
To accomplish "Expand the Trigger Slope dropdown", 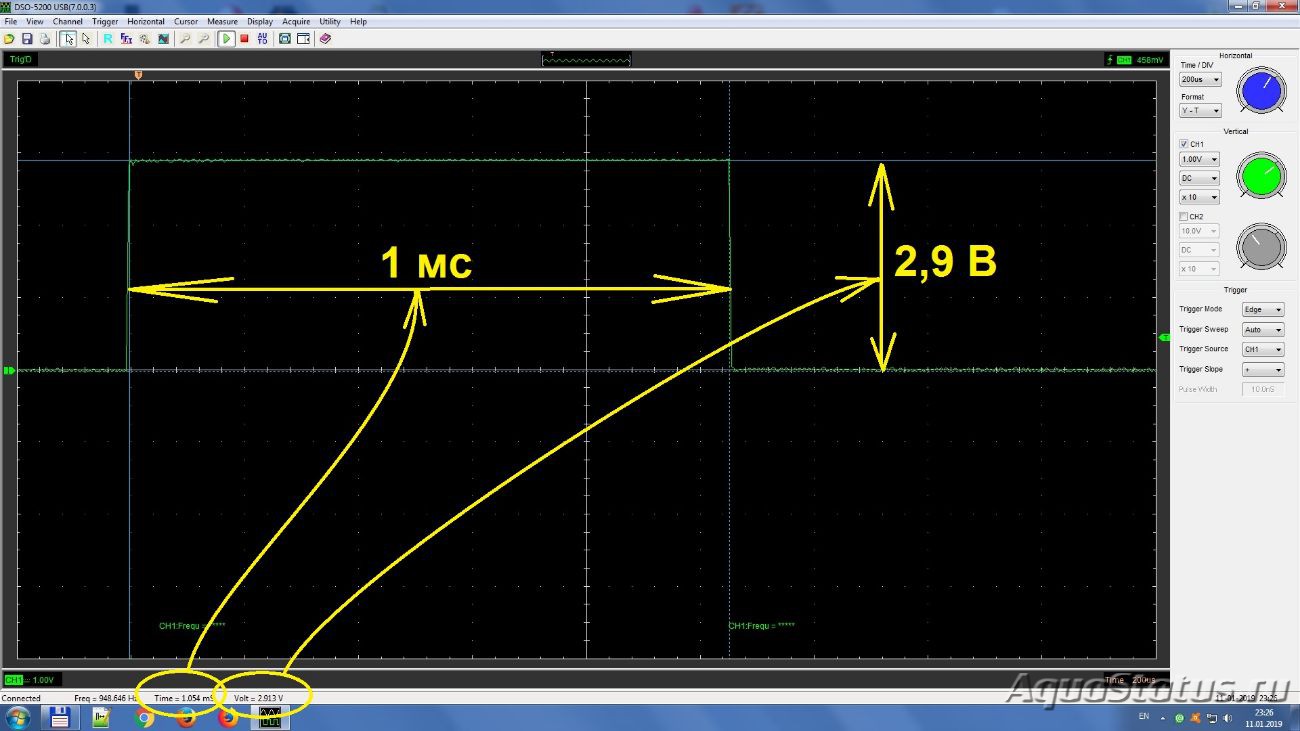I will (x=1263, y=370).
